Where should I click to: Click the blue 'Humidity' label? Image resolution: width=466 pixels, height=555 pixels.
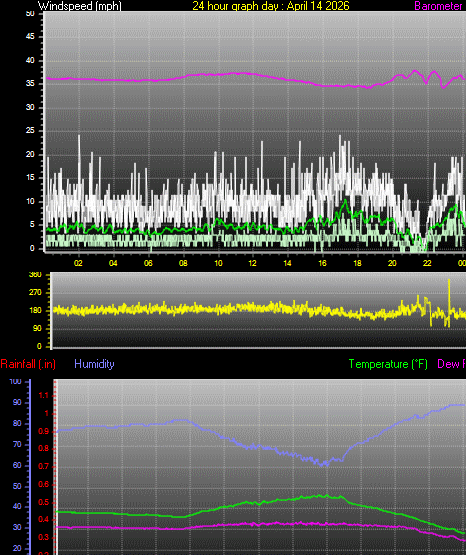pyautogui.click(x=94, y=364)
